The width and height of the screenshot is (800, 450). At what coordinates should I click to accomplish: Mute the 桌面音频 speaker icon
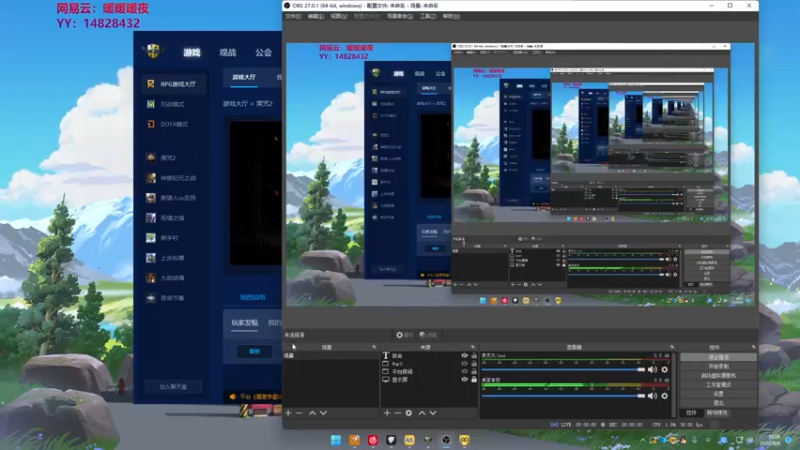tap(652, 395)
